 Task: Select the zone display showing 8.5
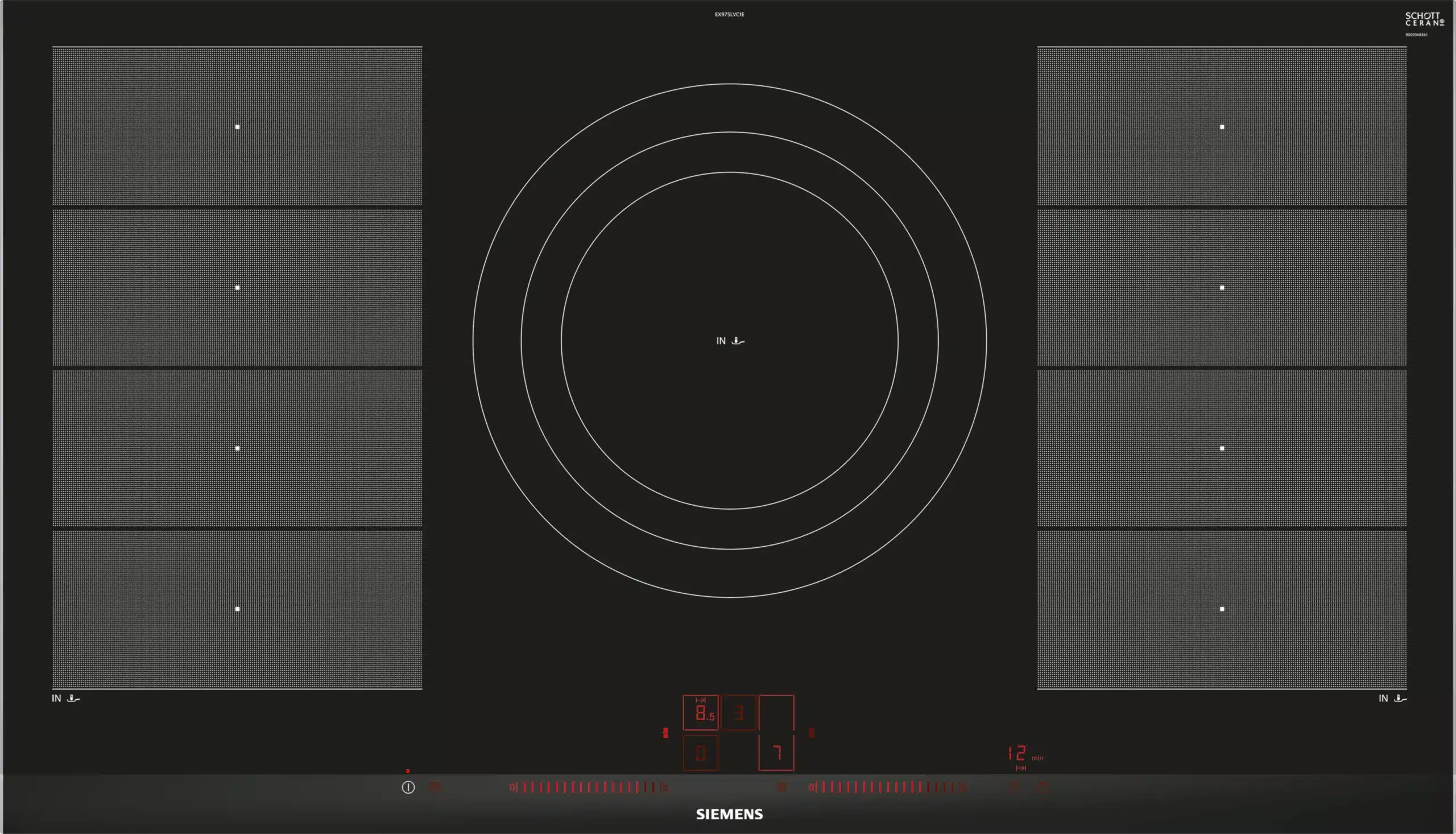pos(701,713)
